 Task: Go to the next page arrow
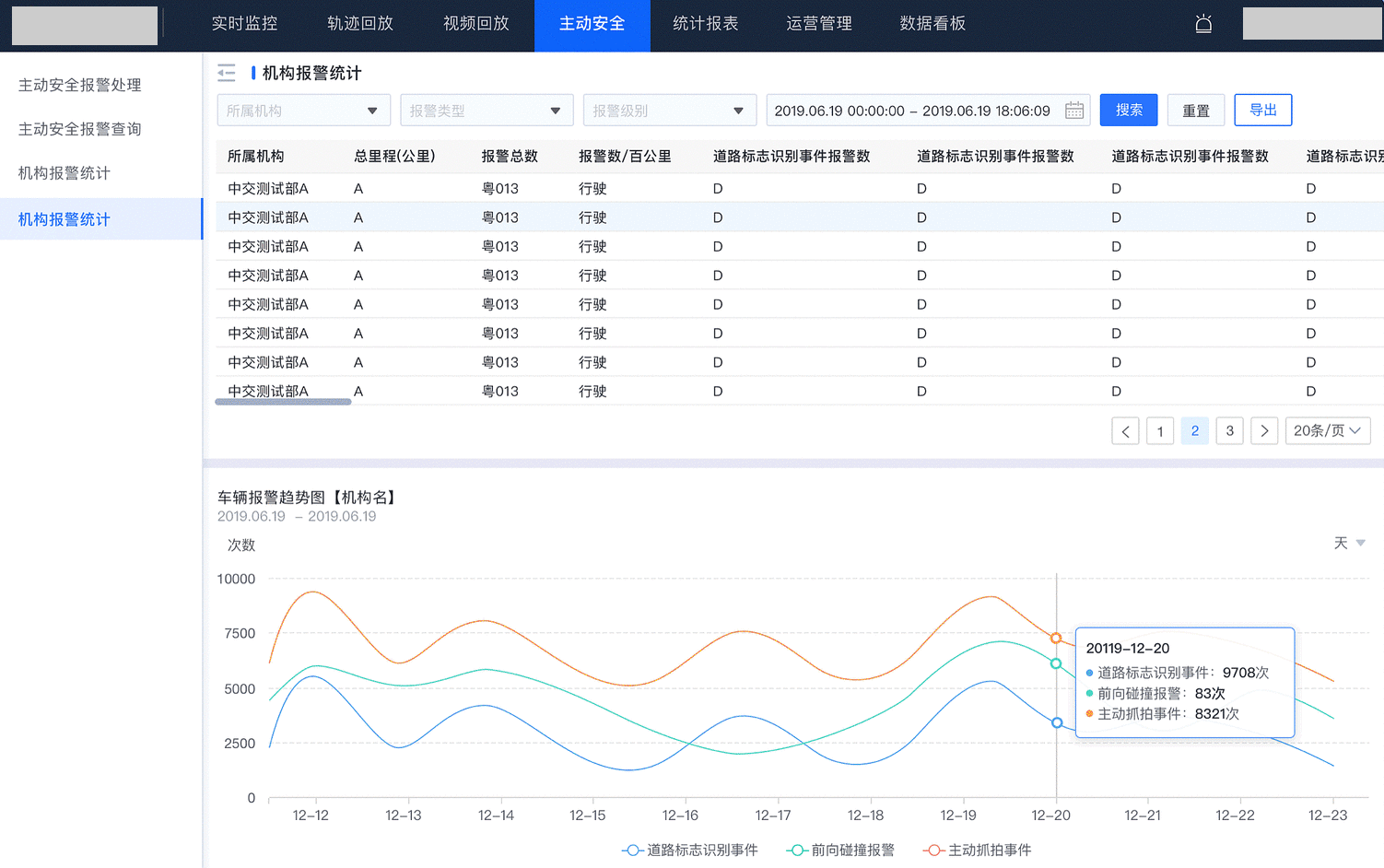click(1264, 431)
